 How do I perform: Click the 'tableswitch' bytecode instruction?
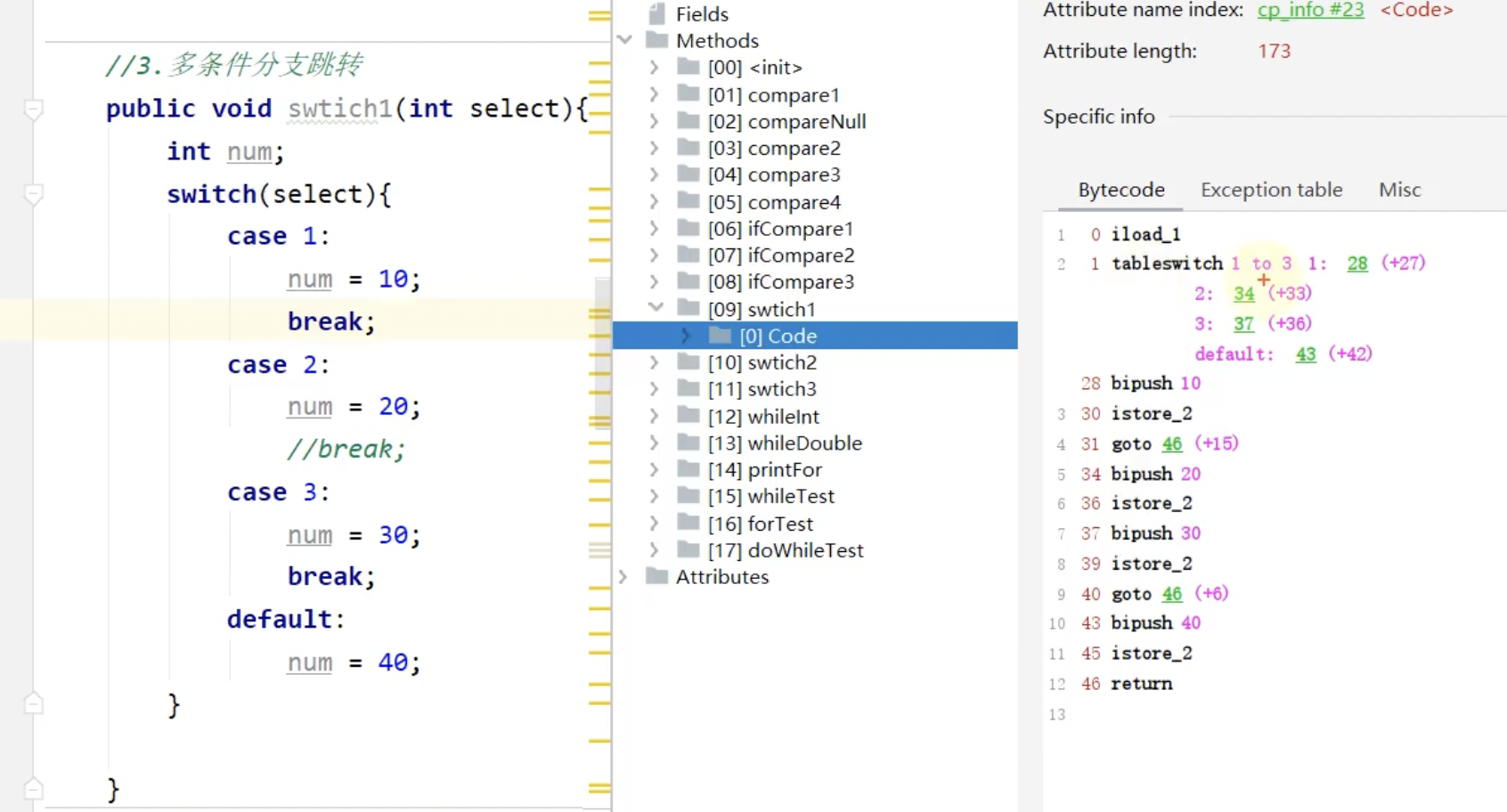1167,264
